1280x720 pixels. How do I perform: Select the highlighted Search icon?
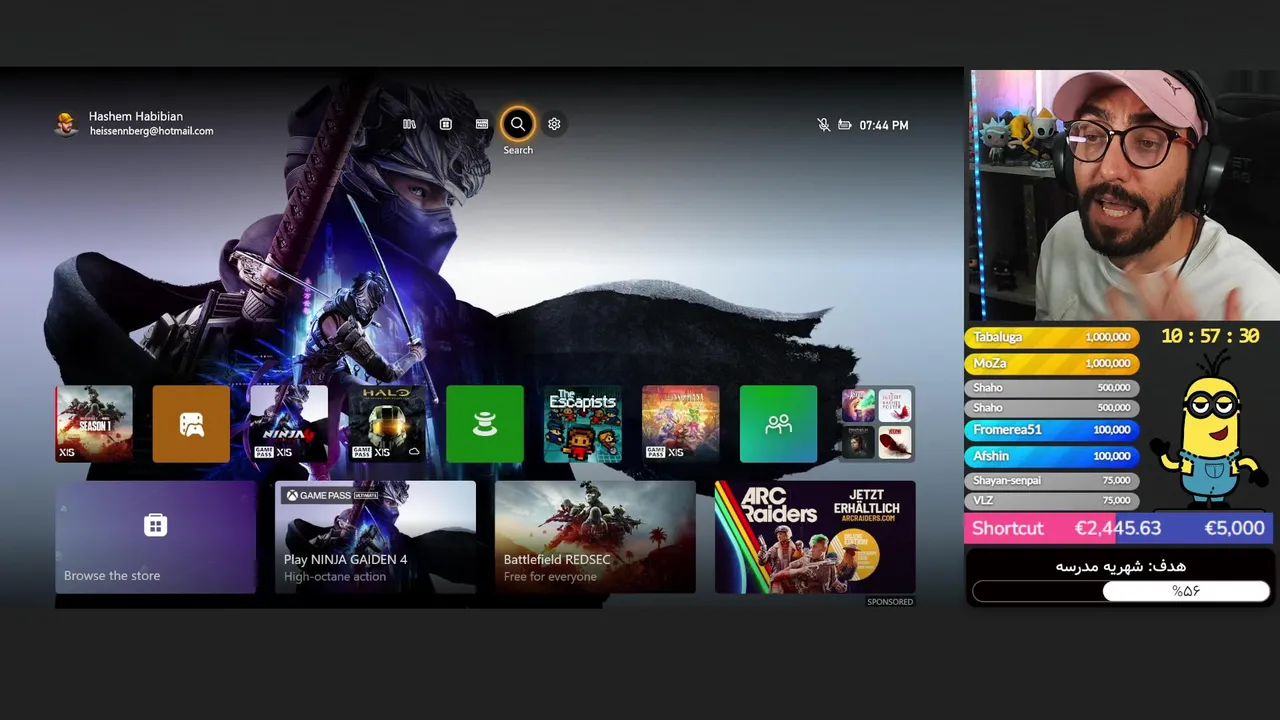(x=518, y=124)
